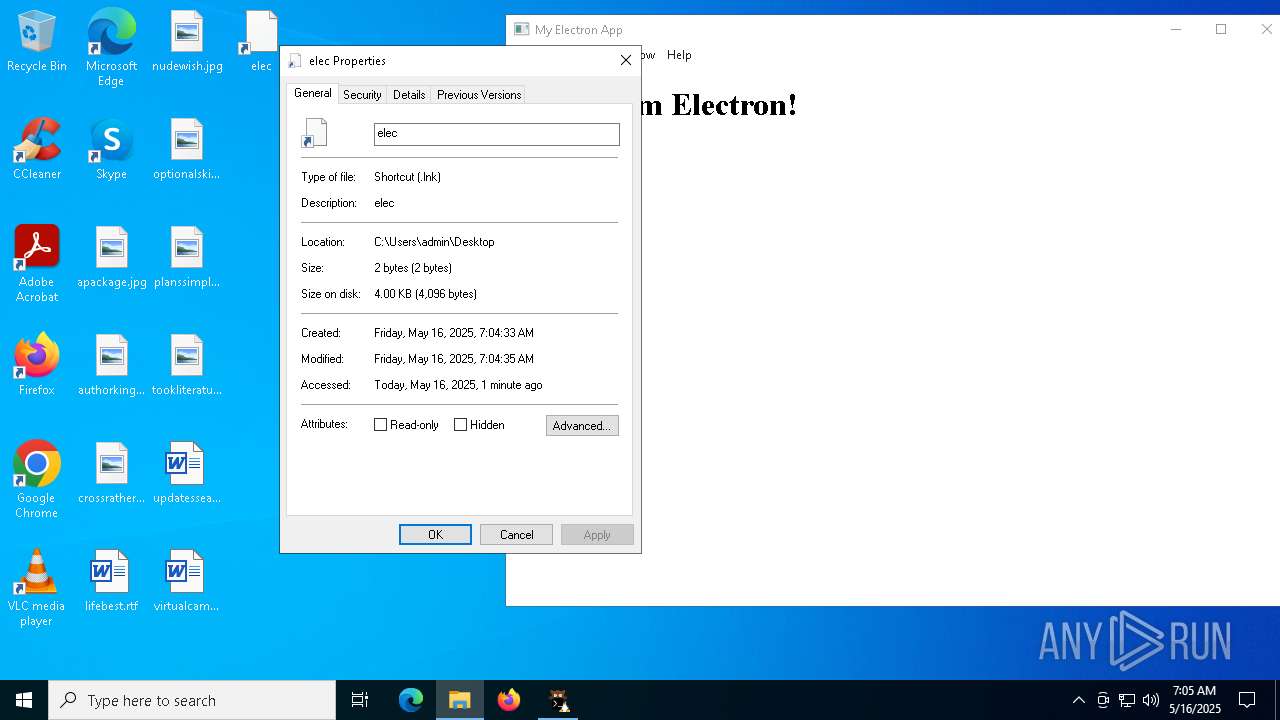Open the notification center icon

[x=1247, y=700]
